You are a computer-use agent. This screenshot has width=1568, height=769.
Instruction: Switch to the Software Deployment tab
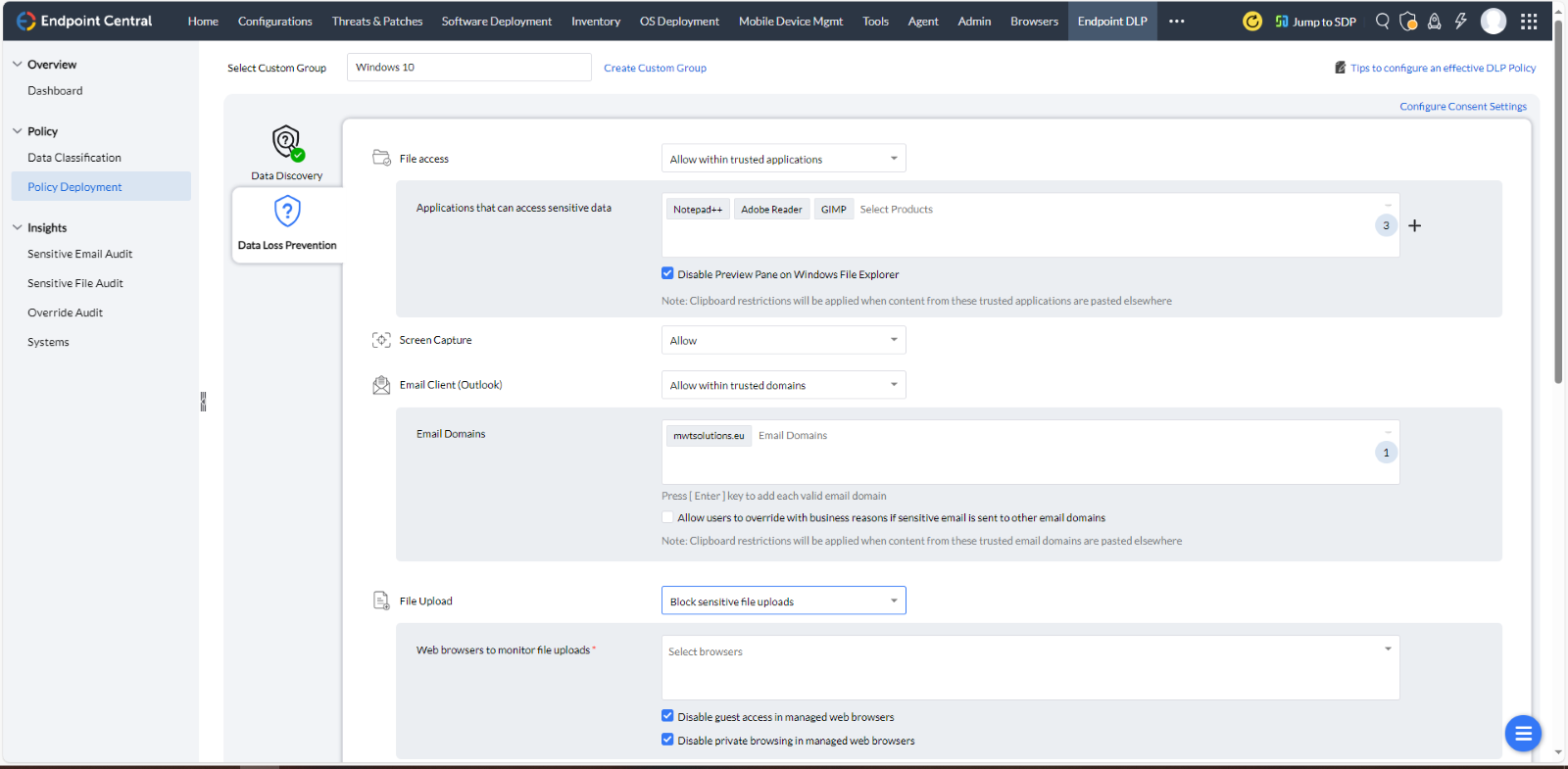[x=496, y=21]
